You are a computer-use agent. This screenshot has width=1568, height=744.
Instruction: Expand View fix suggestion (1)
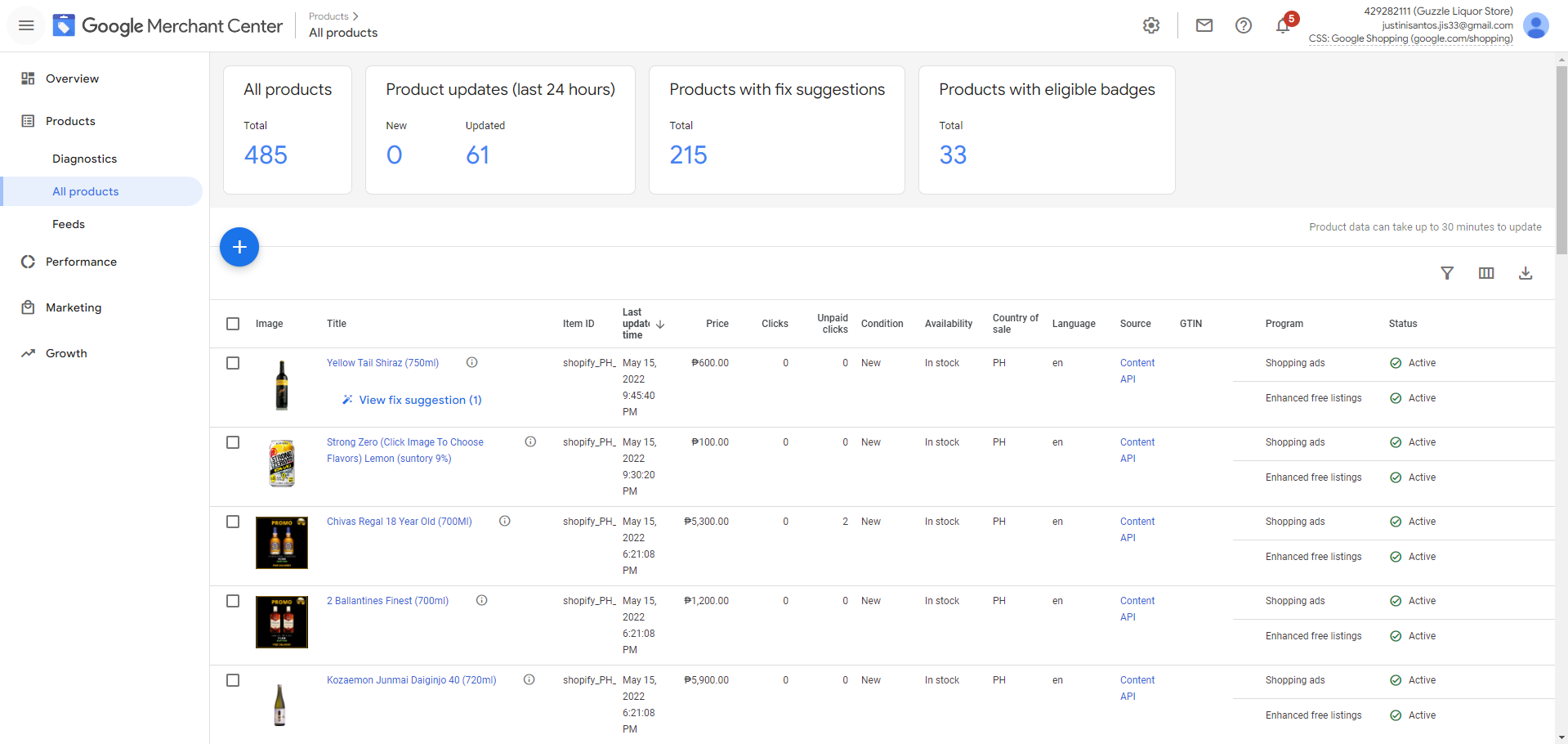tap(419, 400)
